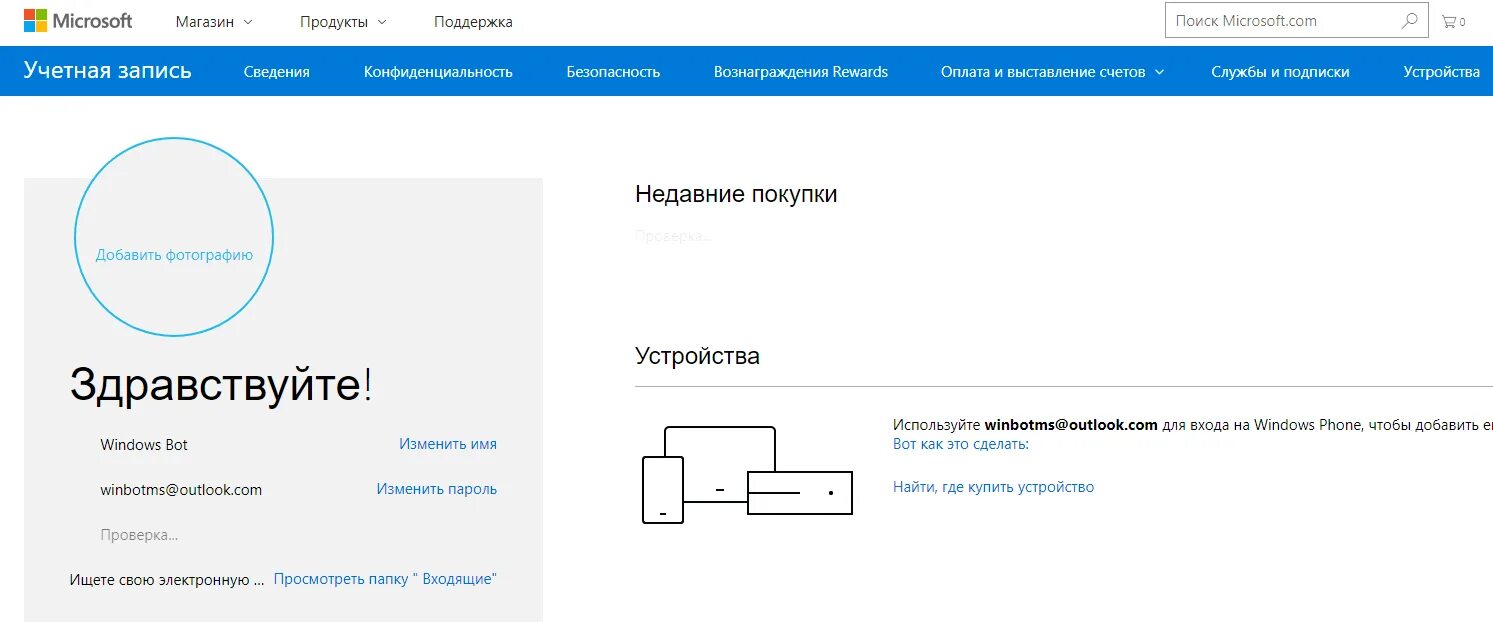Open the Поддержка menu item
This screenshot has height=622, width=1493.
[473, 21]
